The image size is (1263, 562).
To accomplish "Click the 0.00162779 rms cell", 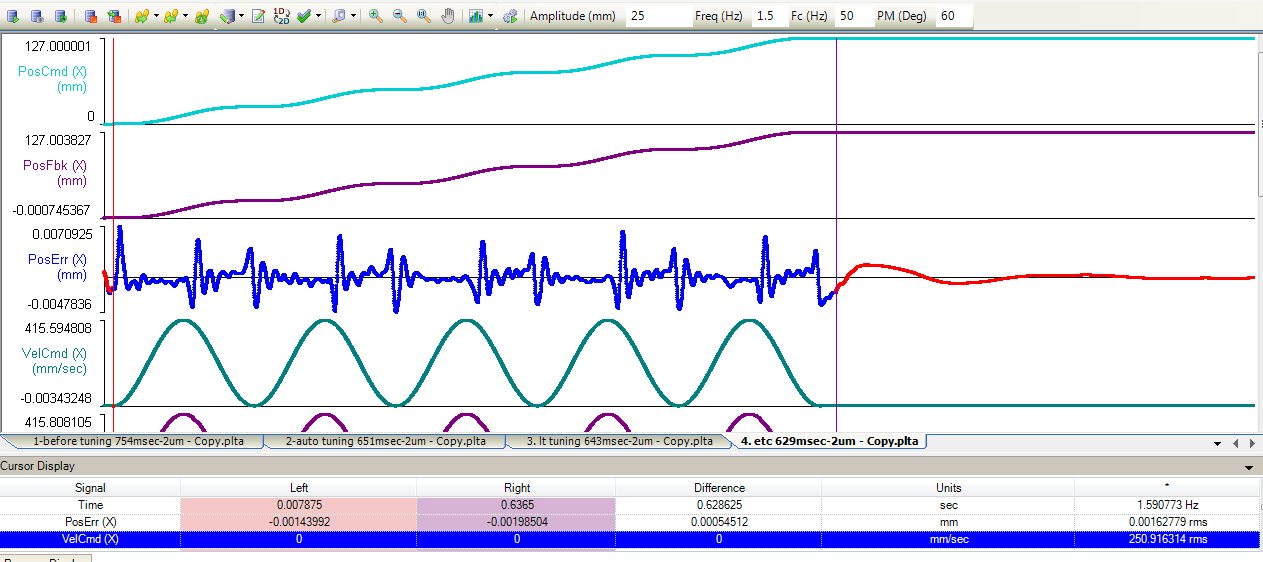I will point(1167,522).
